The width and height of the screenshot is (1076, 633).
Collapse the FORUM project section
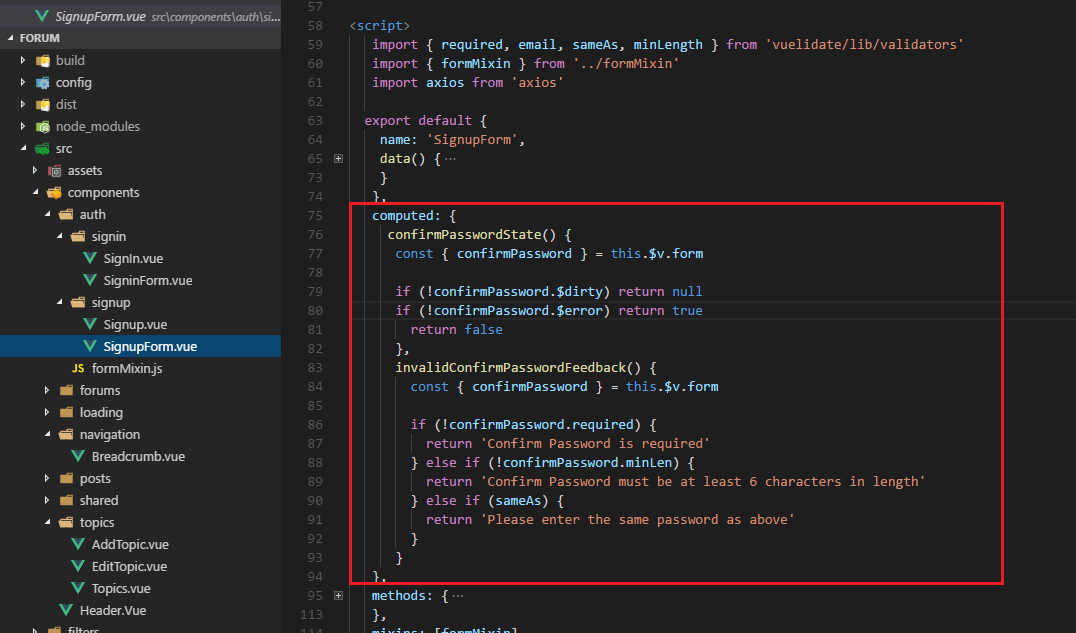click(x=10, y=38)
